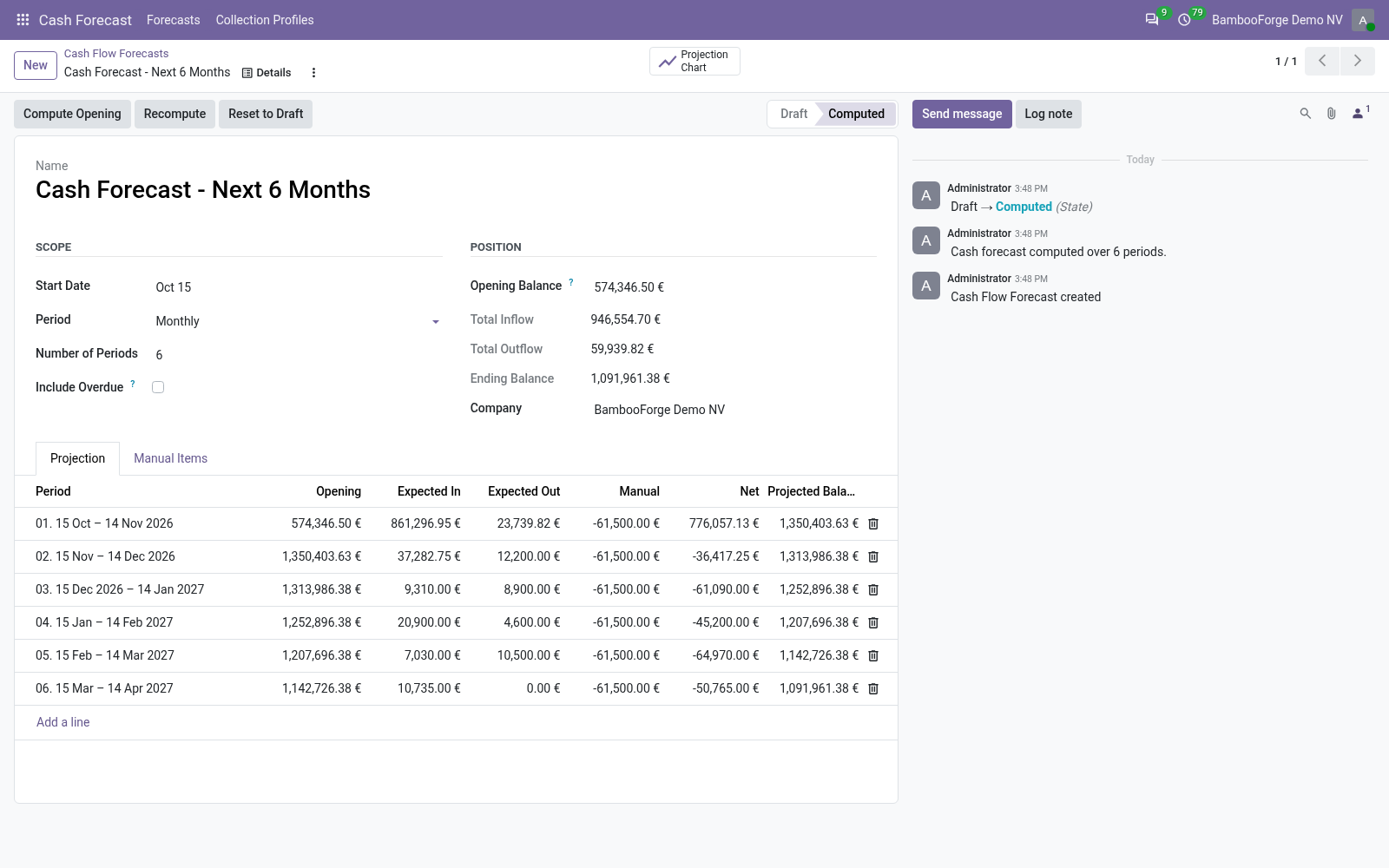The width and height of the screenshot is (1389, 868).
Task: Delete the 15 Oct – 14 Nov 2026 line
Action: (873, 524)
